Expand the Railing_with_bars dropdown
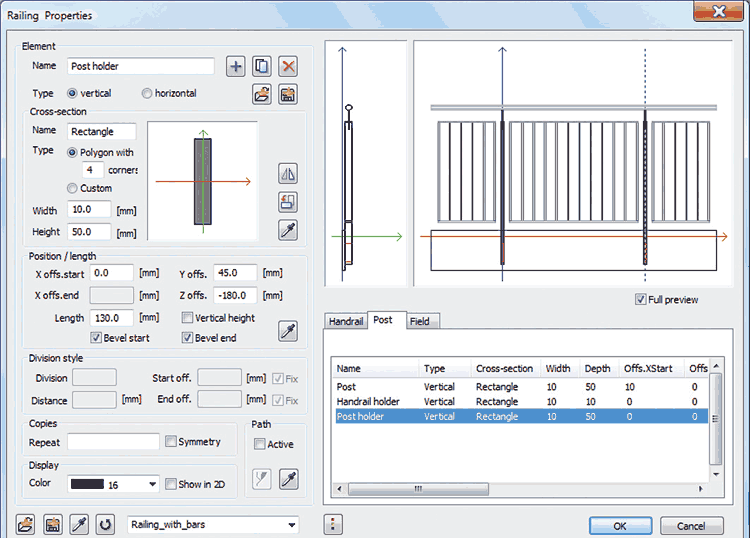This screenshot has width=750, height=538. click(x=291, y=525)
